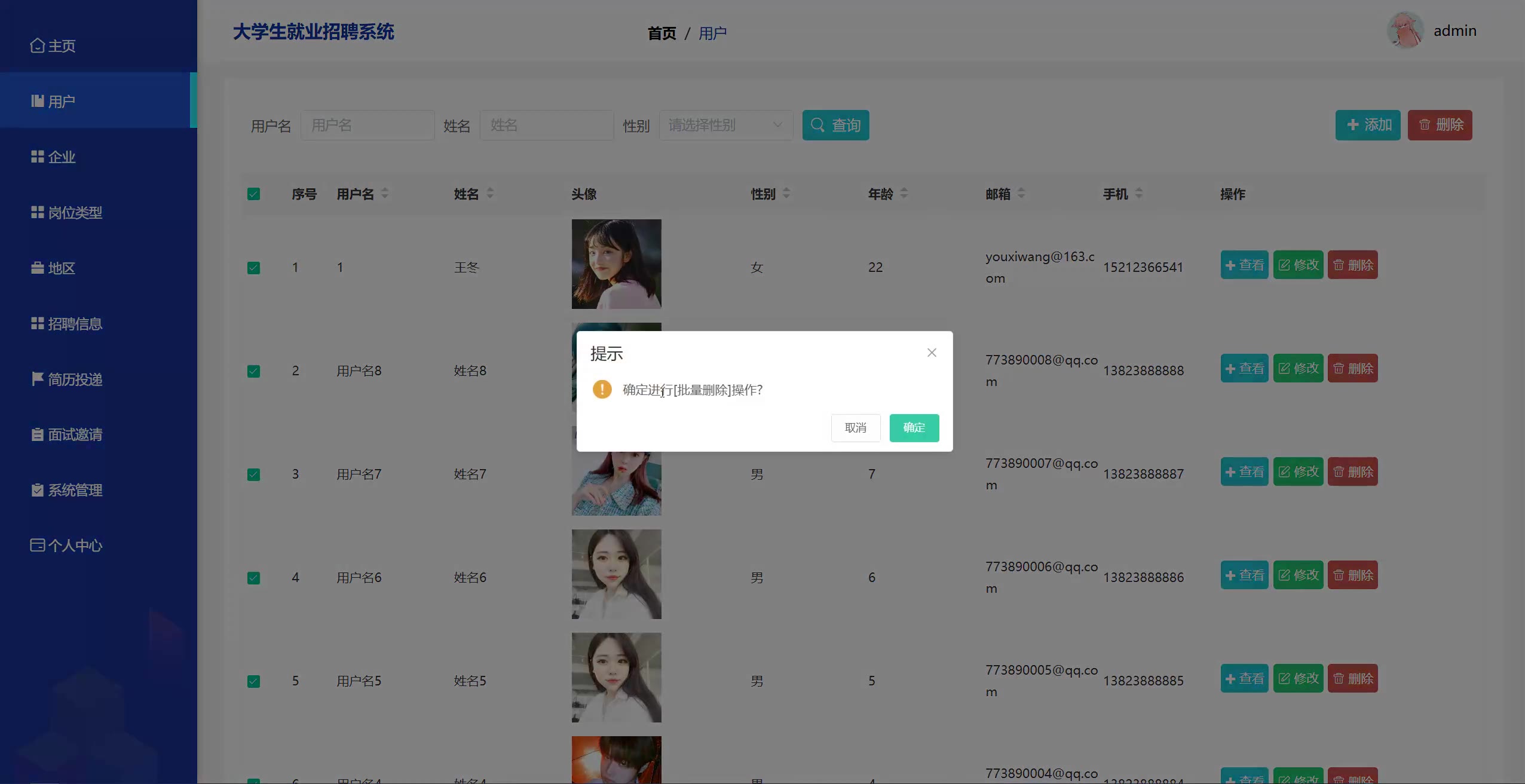
Task: Sort by 用户名 column arrows
Action: tap(385, 193)
